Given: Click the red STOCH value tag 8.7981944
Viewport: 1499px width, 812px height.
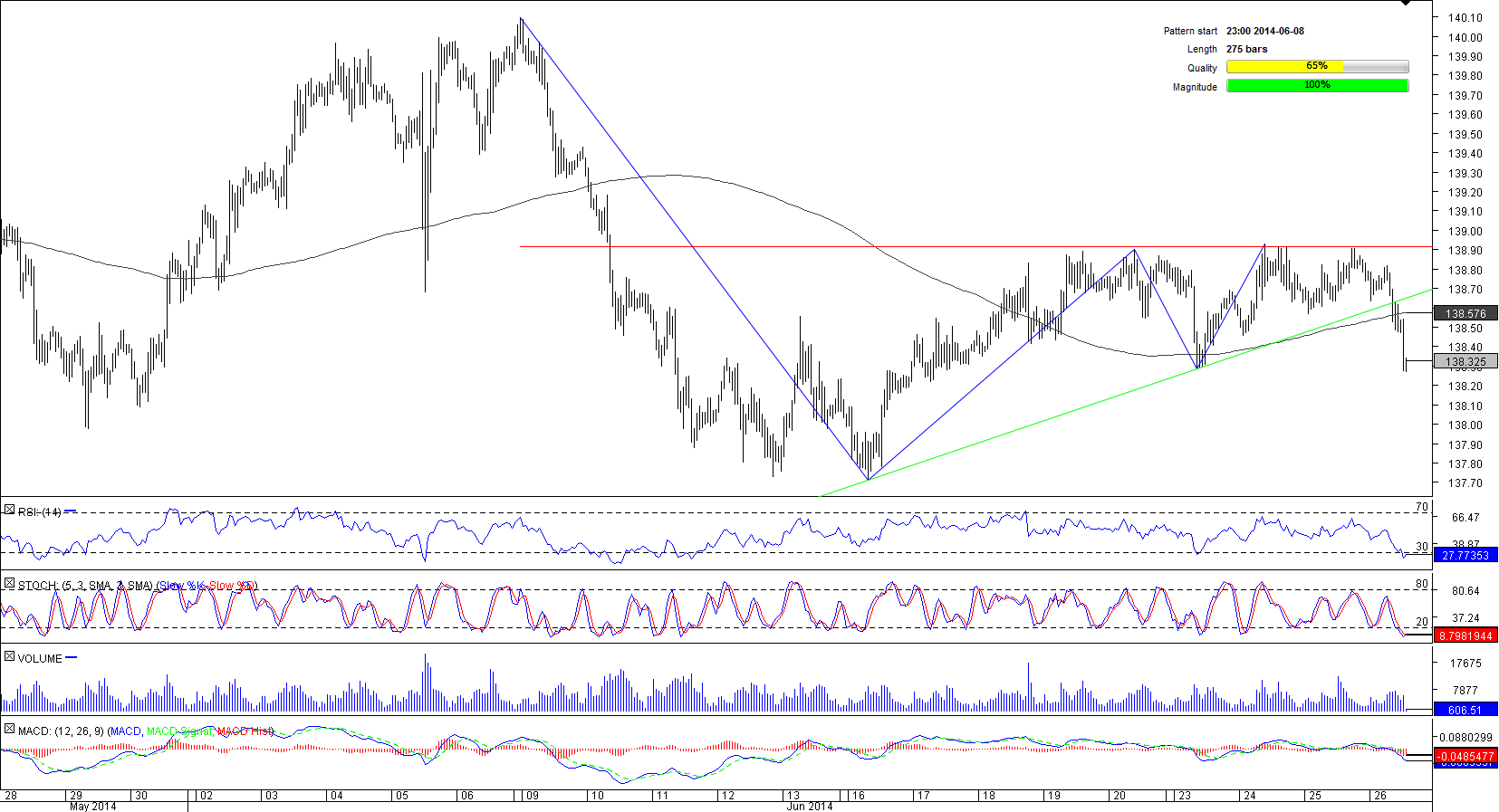Looking at the screenshot, I should coord(1465,636).
